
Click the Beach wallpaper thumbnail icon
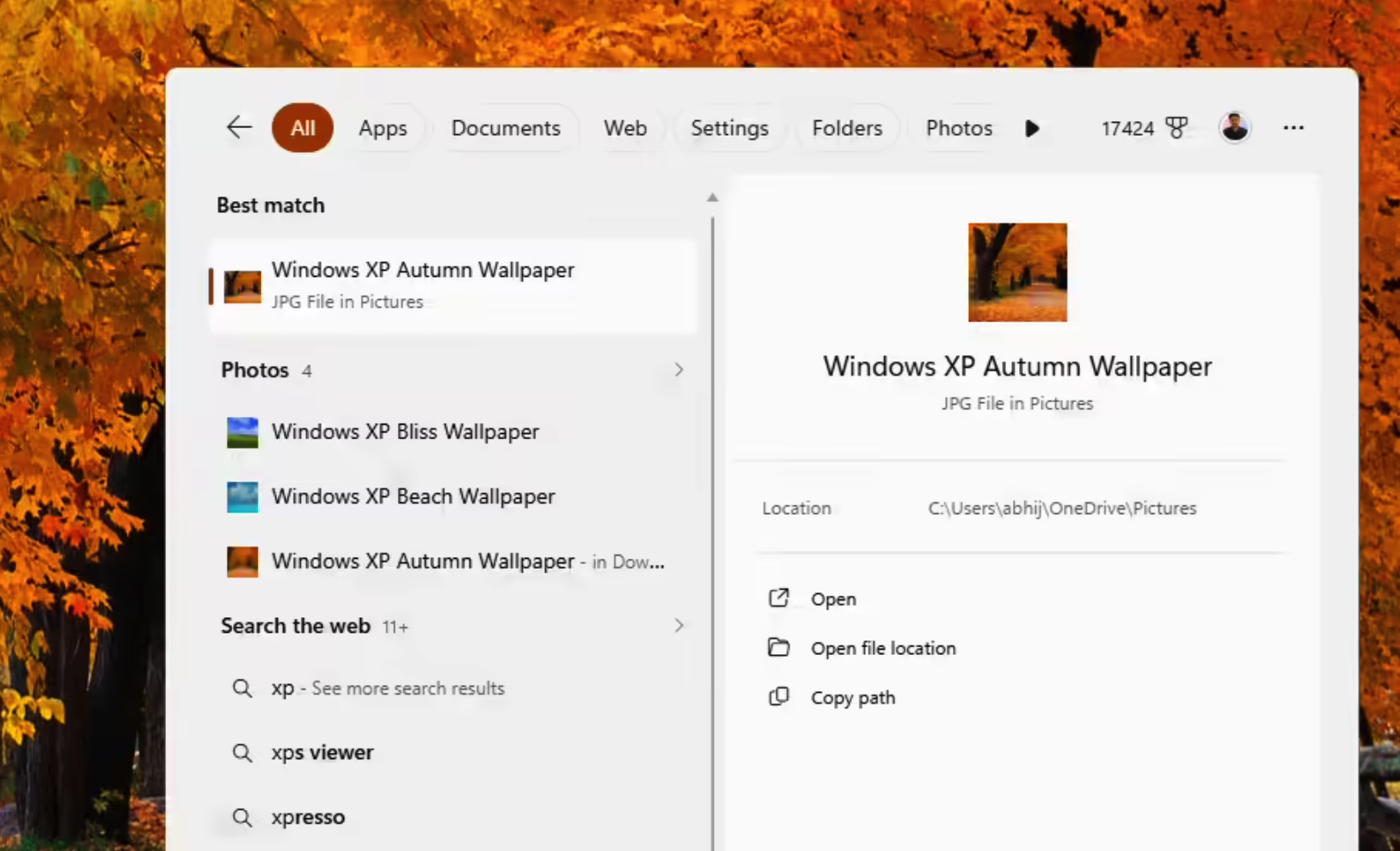click(x=243, y=497)
